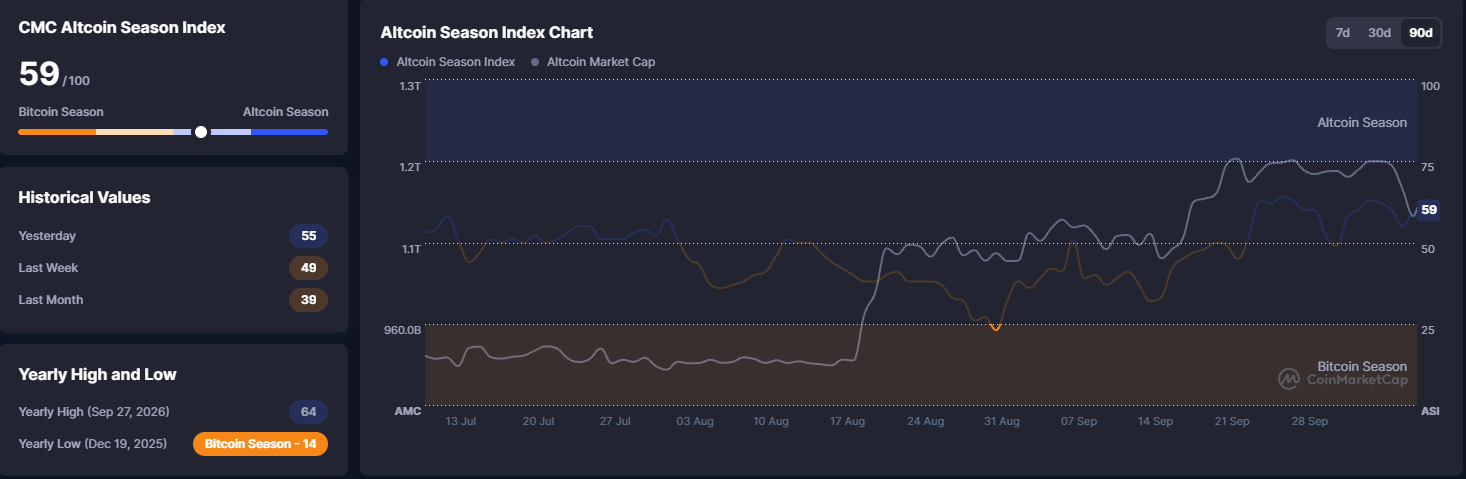Click the ASI axis label
Screen dimensions: 1466x479
coord(1429,411)
